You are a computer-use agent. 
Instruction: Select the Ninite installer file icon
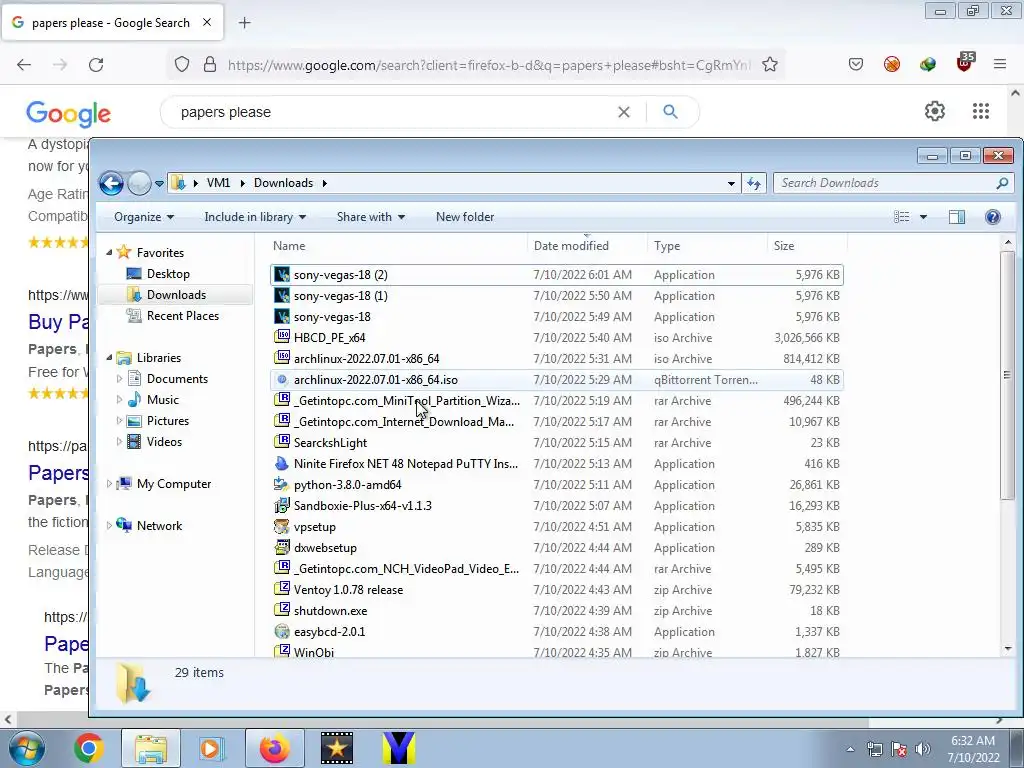(x=281, y=464)
